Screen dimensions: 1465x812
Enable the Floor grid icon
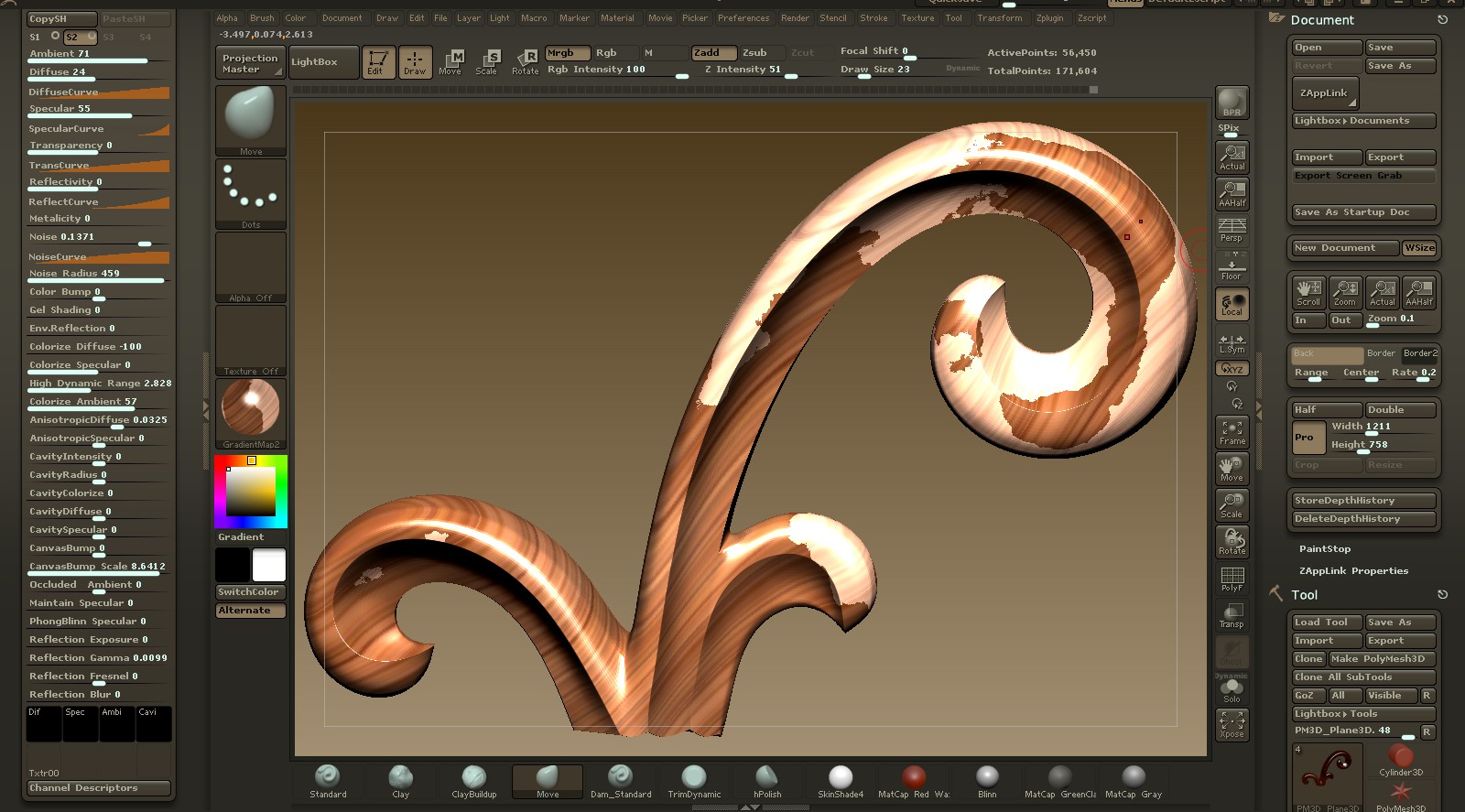(1232, 267)
